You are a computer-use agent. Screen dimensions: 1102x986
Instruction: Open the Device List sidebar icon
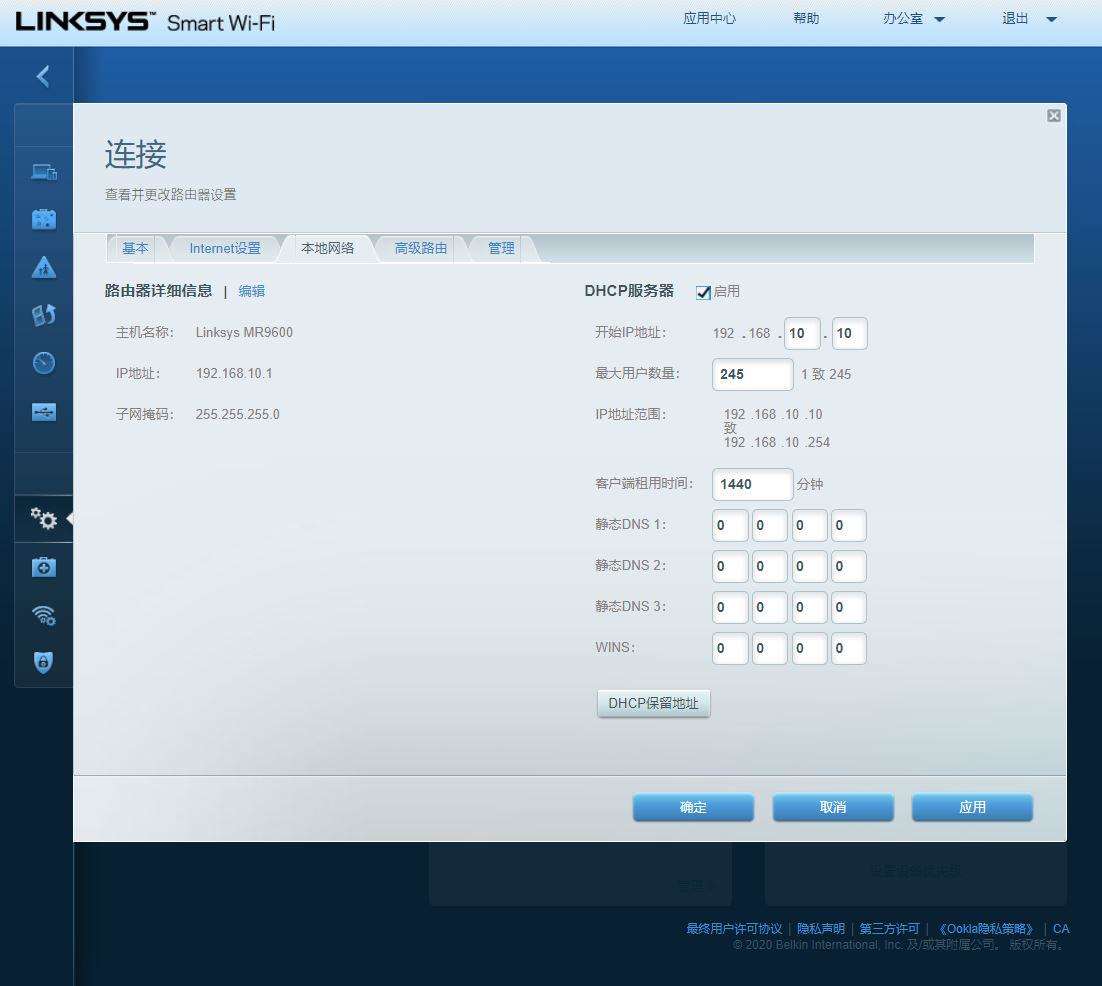click(44, 171)
